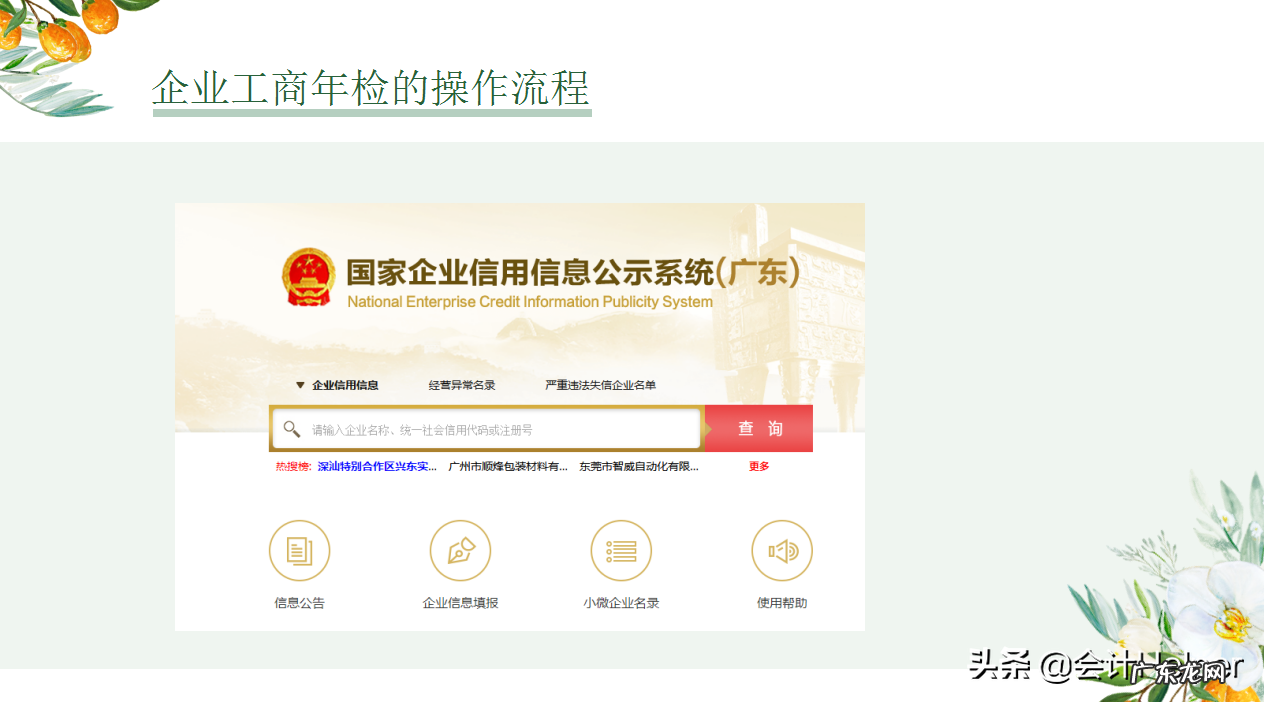This screenshot has width=1264, height=702.
Task: Click the banner title 国家企业信用信息公示系统(广东)
Action: pyautogui.click(x=572, y=270)
